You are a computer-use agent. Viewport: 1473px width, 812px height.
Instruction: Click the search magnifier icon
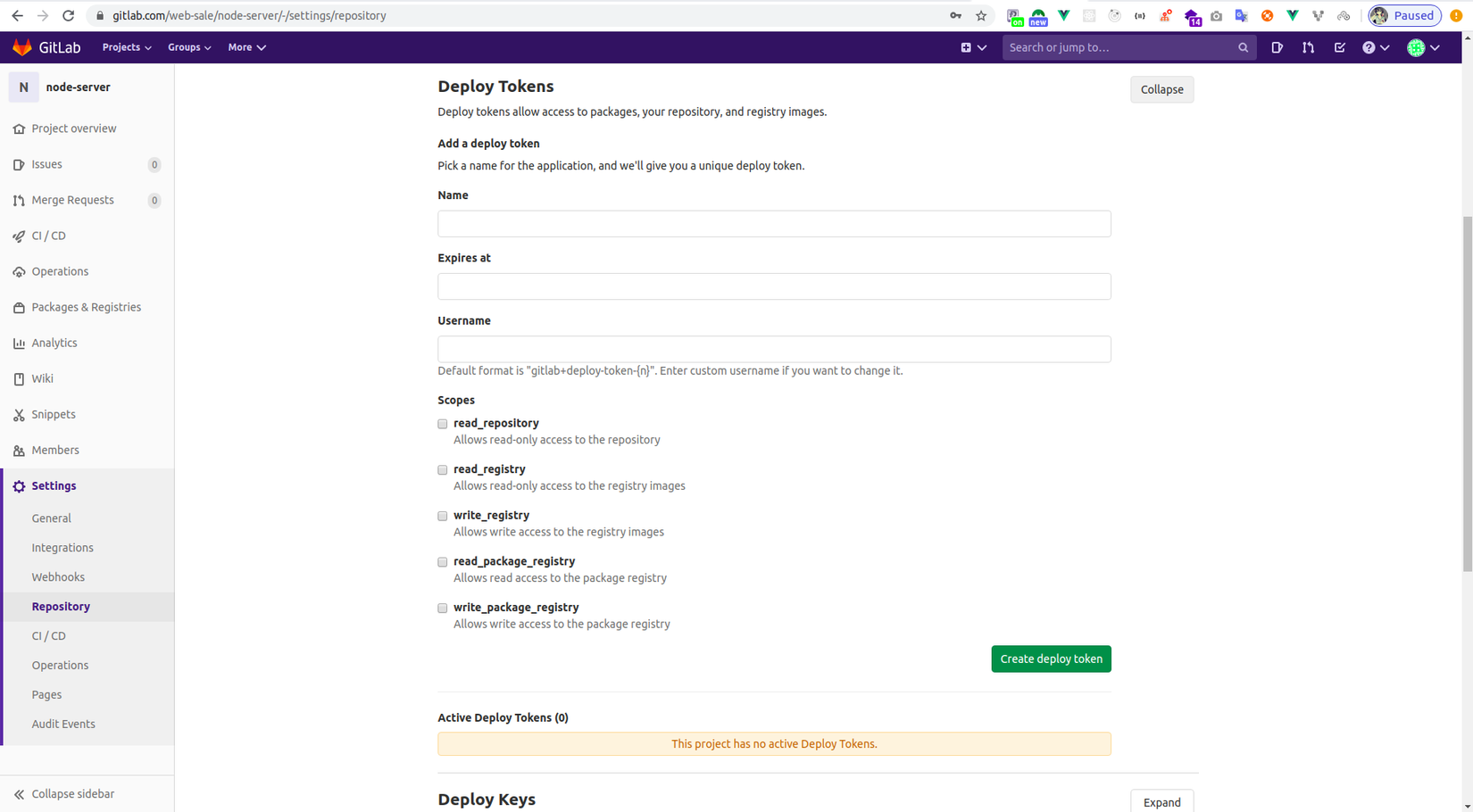click(1243, 47)
